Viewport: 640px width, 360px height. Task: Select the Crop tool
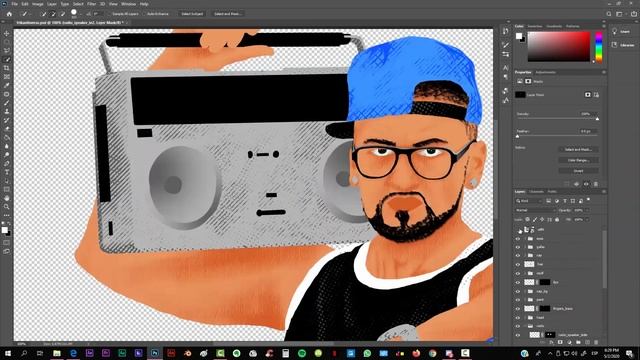tap(7, 68)
